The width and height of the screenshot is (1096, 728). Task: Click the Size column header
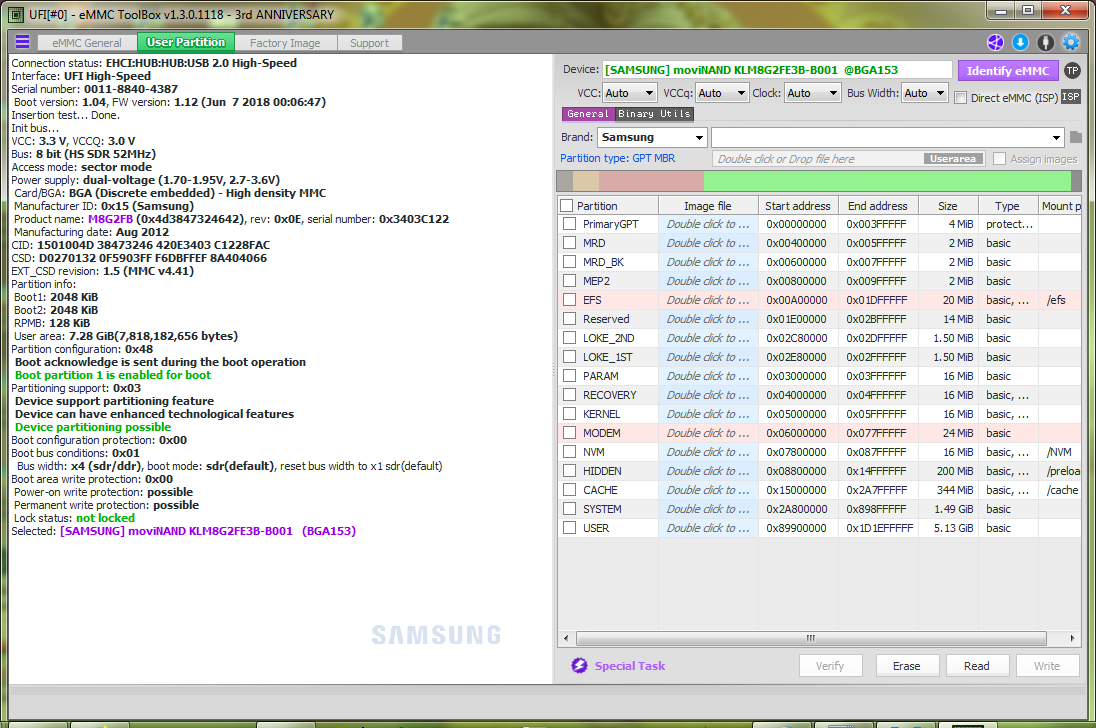coord(948,206)
